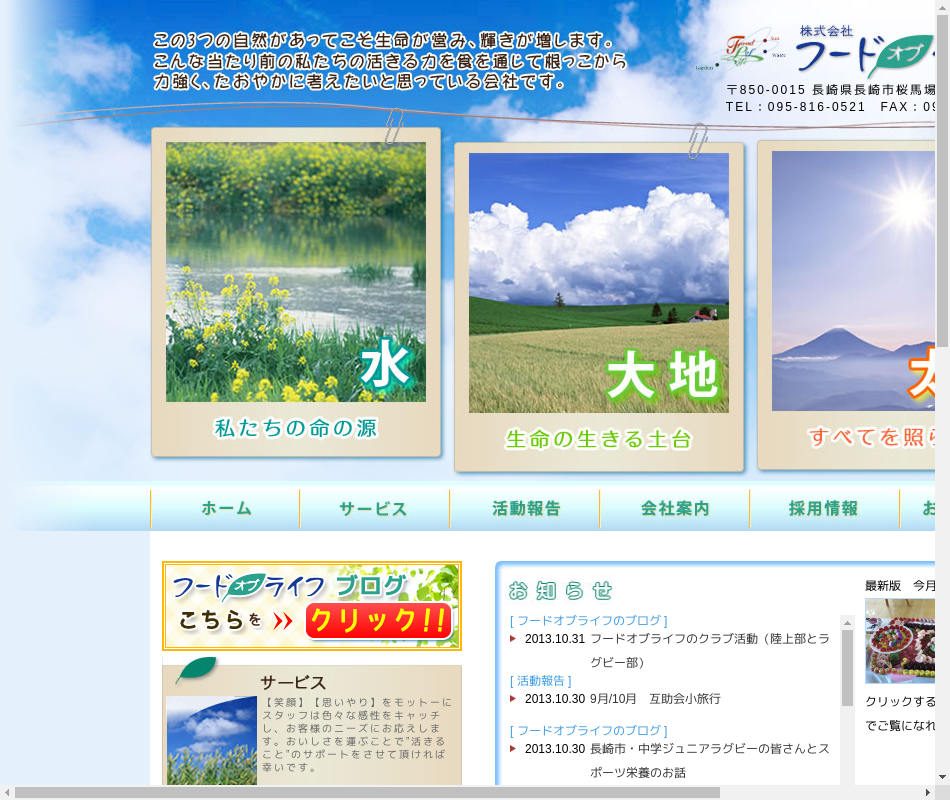Click the horizontal scrollbar left arrow
The height and width of the screenshot is (800, 950).
(x=7, y=792)
